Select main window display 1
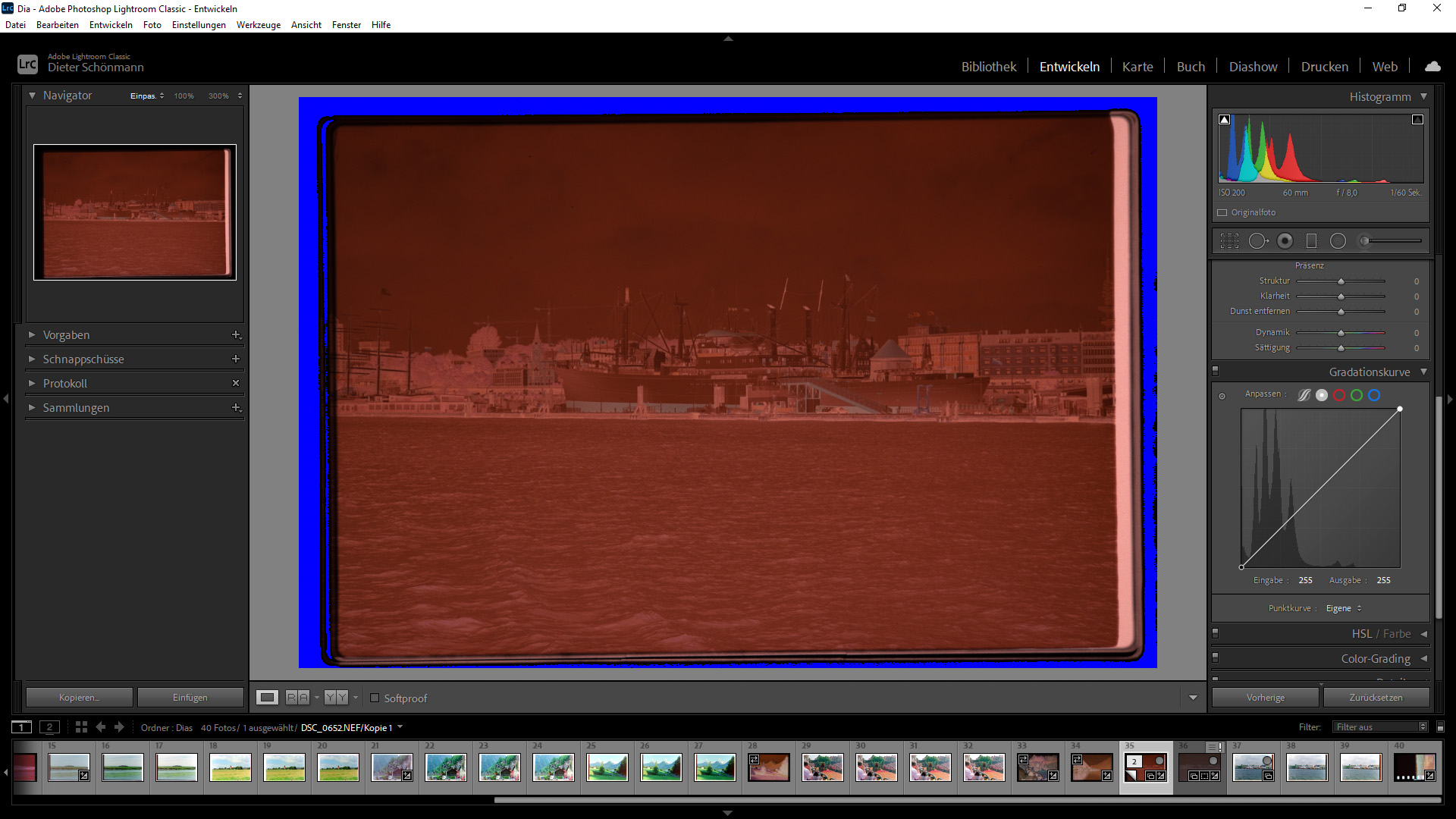This screenshot has width=1456, height=819. (x=21, y=726)
